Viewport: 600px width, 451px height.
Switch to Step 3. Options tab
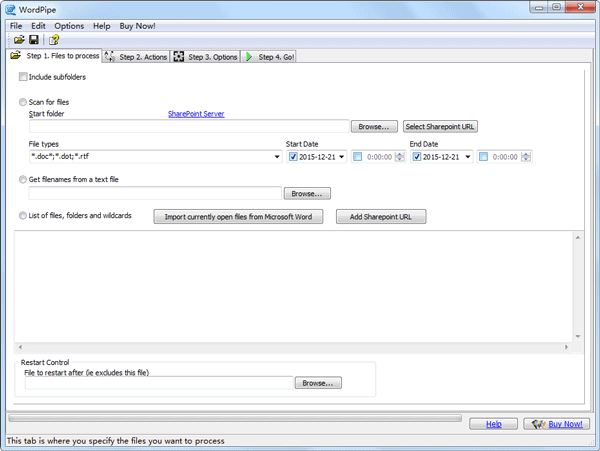click(205, 57)
